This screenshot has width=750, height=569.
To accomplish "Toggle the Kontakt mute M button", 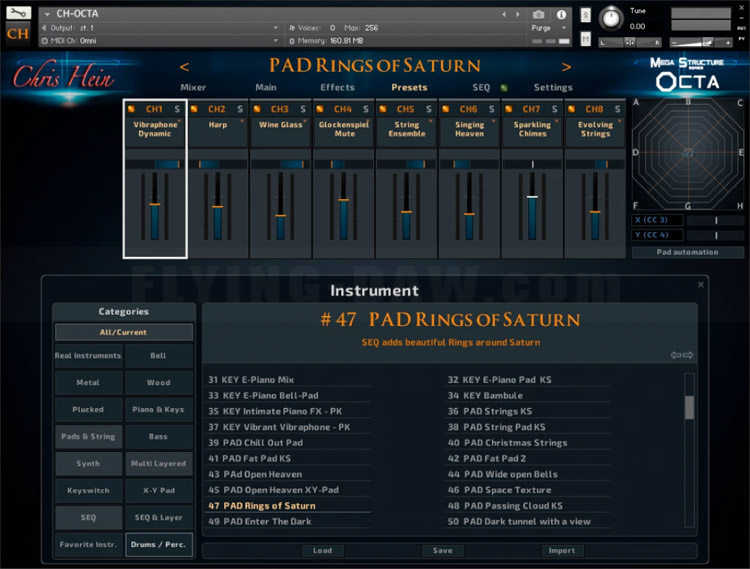I will (585, 39).
